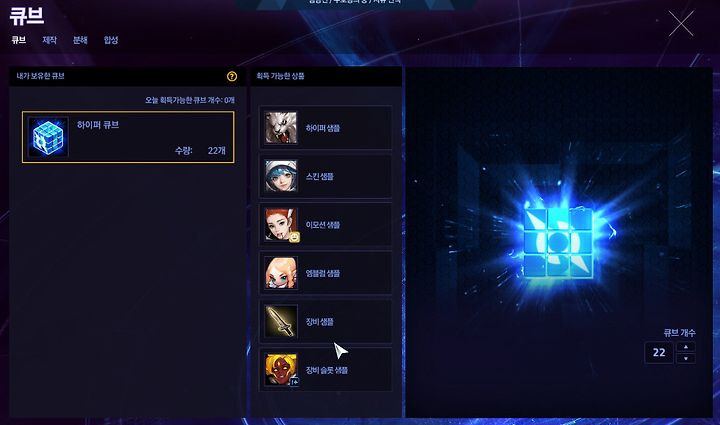Image resolution: width=720 pixels, height=425 pixels.
Task: Switch to the 분해 tab
Action: [x=80, y=40]
